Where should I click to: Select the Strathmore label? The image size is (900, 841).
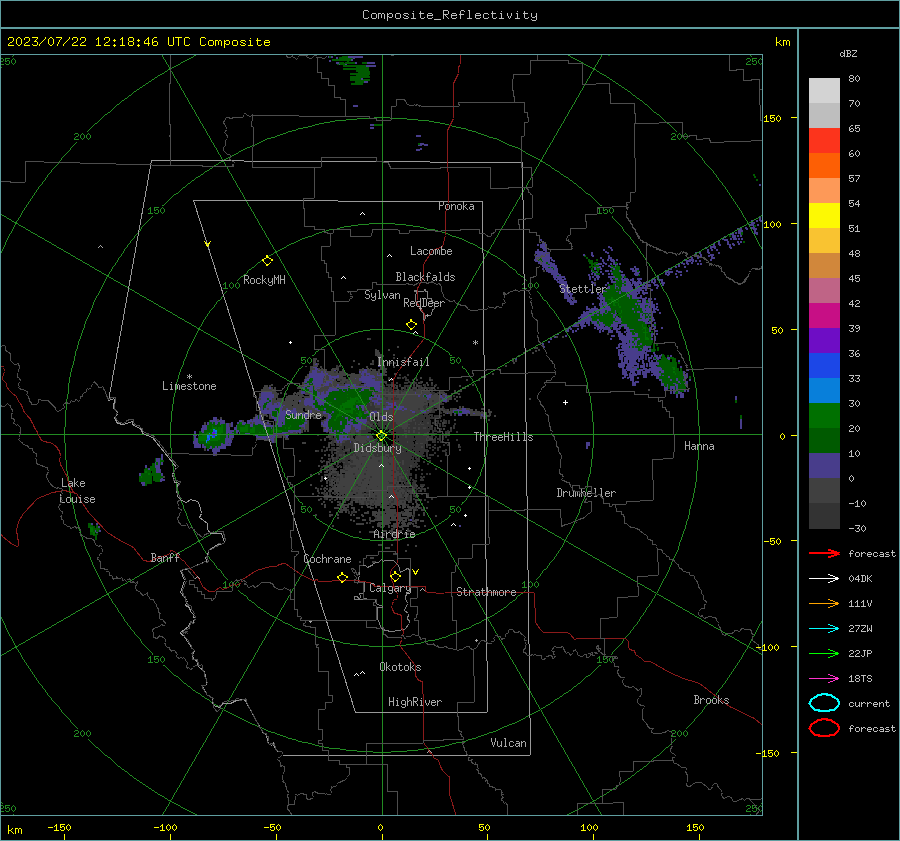pos(486,592)
